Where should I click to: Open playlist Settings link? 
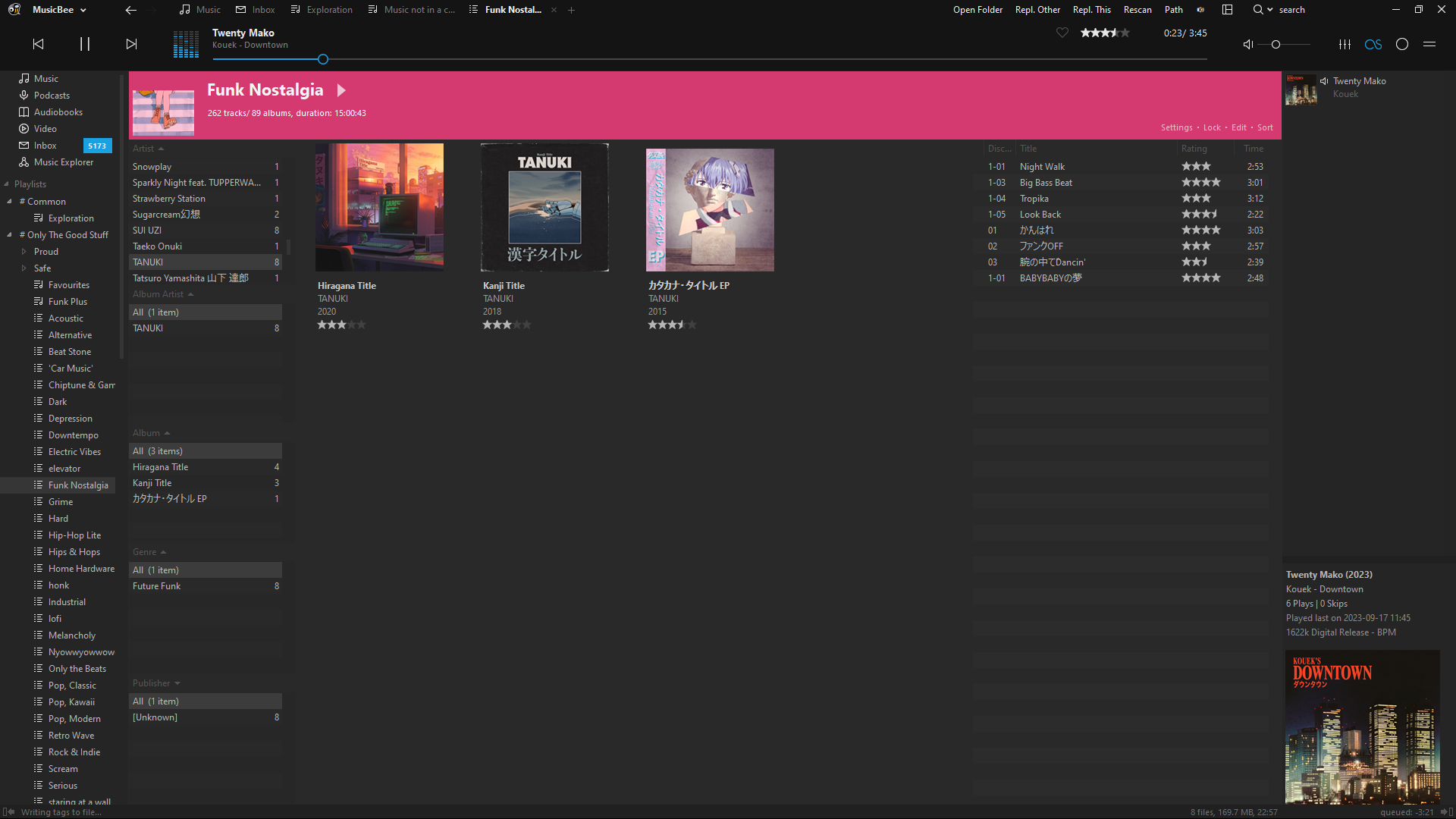1176,127
